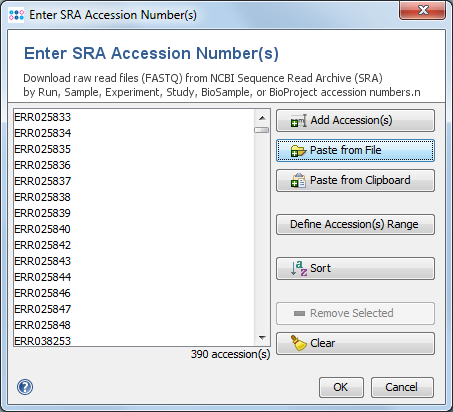
Task: Open help via question mark icon
Action: pos(25,387)
